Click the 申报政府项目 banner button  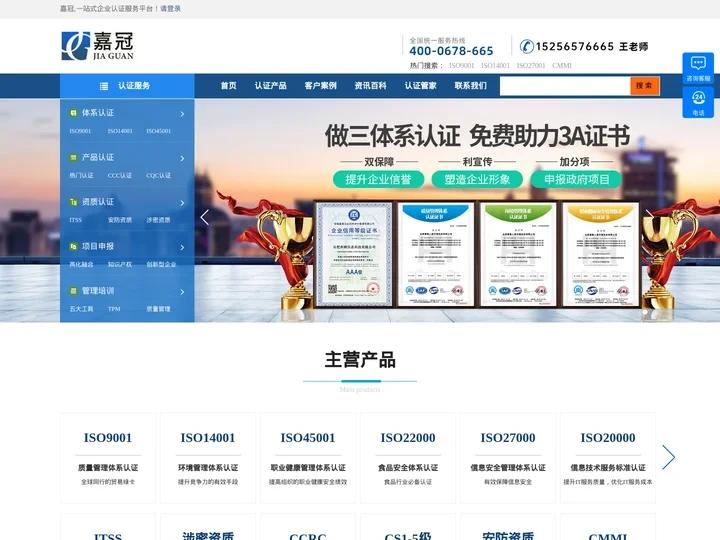click(x=576, y=180)
